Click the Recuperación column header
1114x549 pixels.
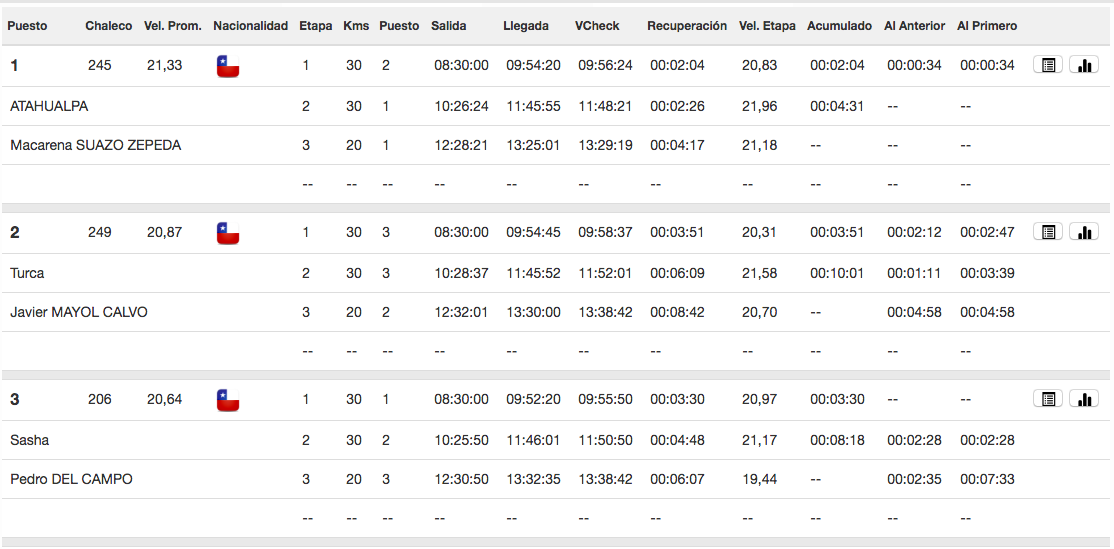click(687, 26)
